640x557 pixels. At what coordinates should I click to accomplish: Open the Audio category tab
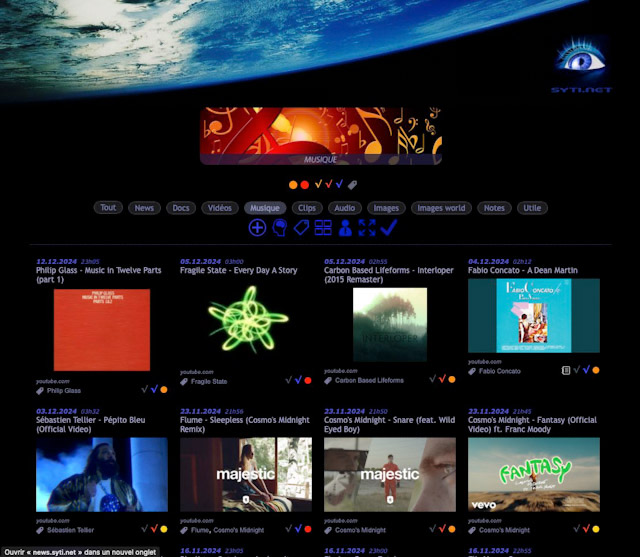pyautogui.click(x=345, y=208)
